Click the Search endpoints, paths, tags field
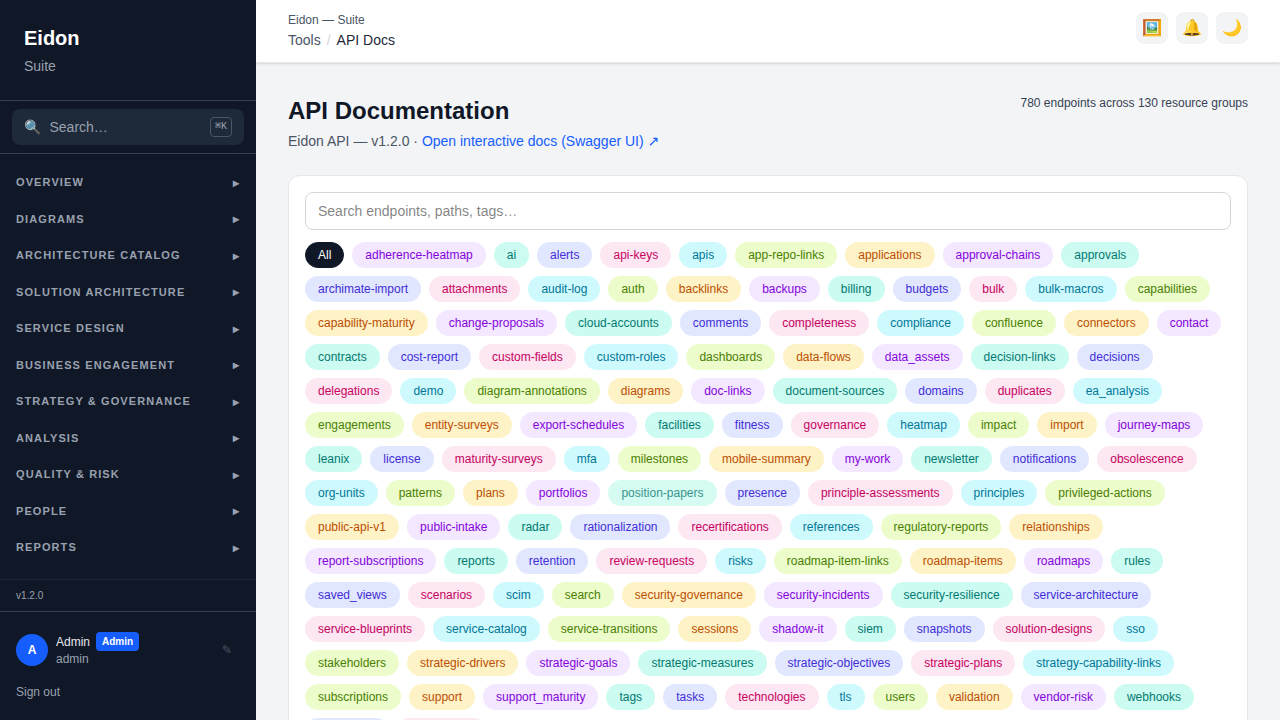This screenshot has width=1280, height=720. [767, 211]
